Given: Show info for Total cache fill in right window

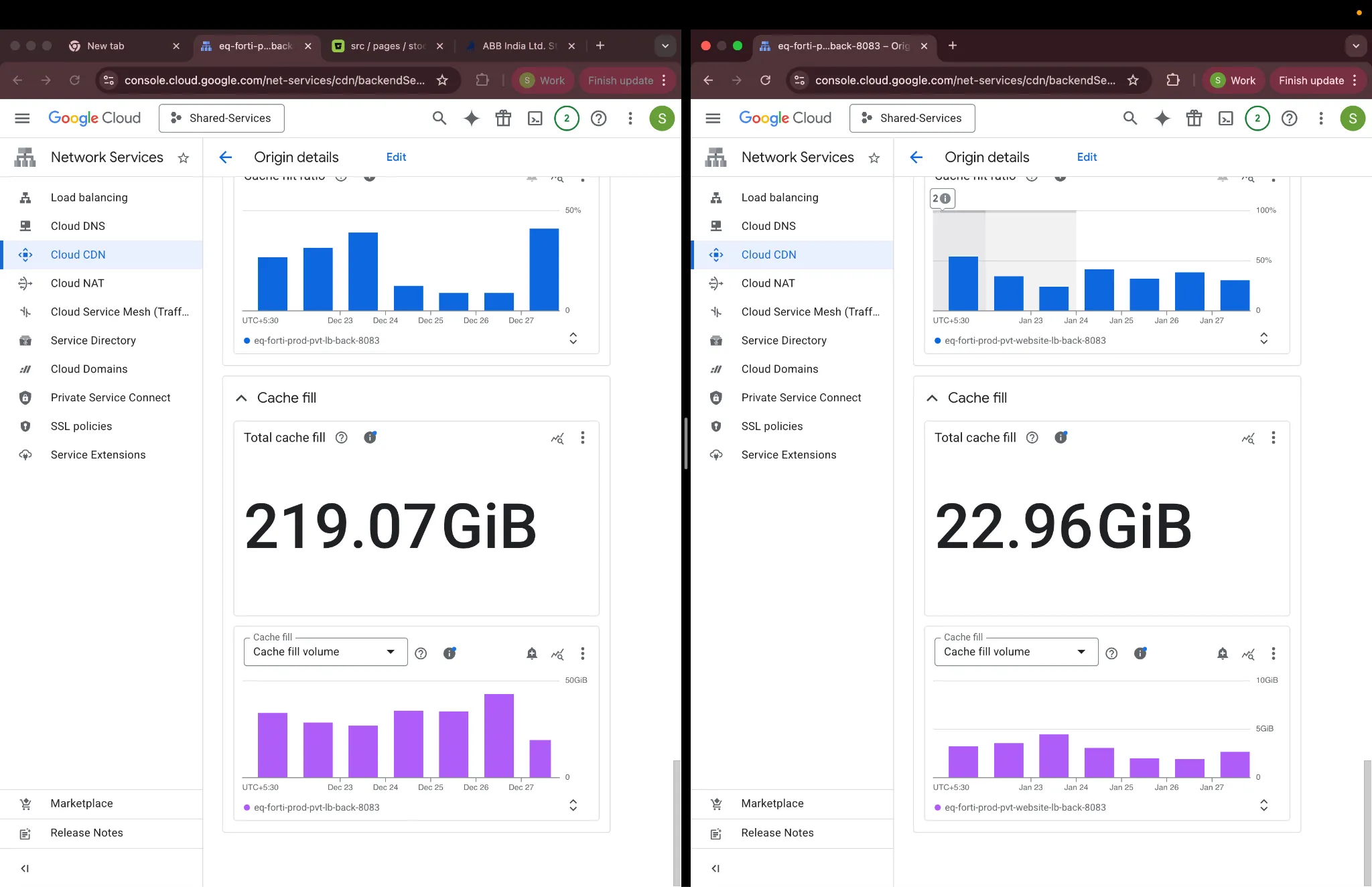Looking at the screenshot, I should coord(1061,437).
